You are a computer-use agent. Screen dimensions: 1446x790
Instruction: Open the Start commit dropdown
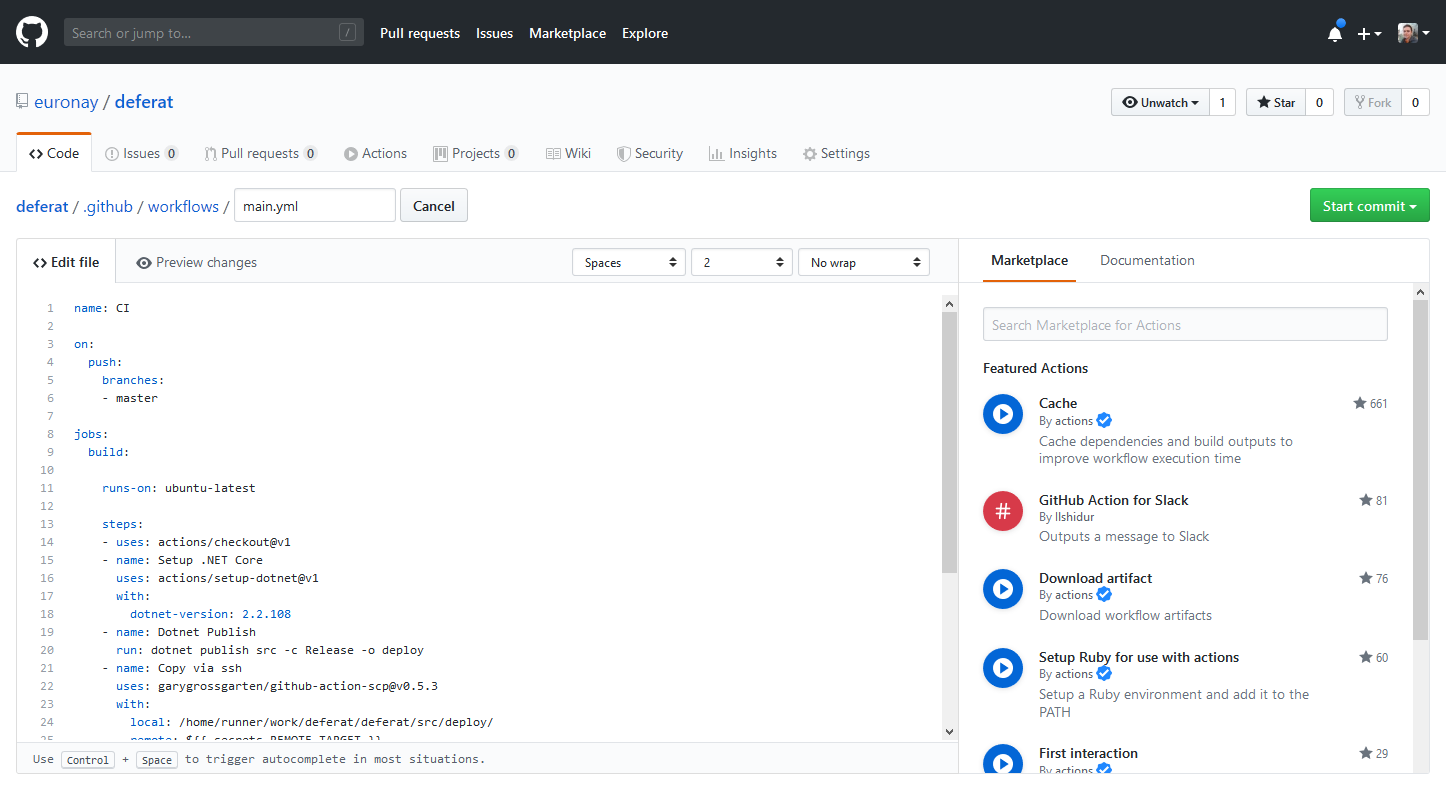(x=1370, y=206)
